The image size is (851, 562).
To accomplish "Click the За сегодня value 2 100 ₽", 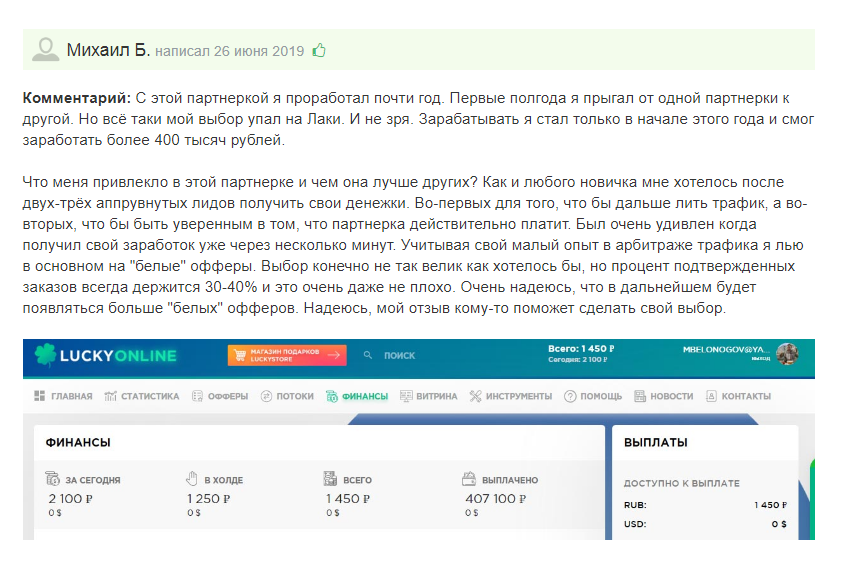I will [71, 499].
